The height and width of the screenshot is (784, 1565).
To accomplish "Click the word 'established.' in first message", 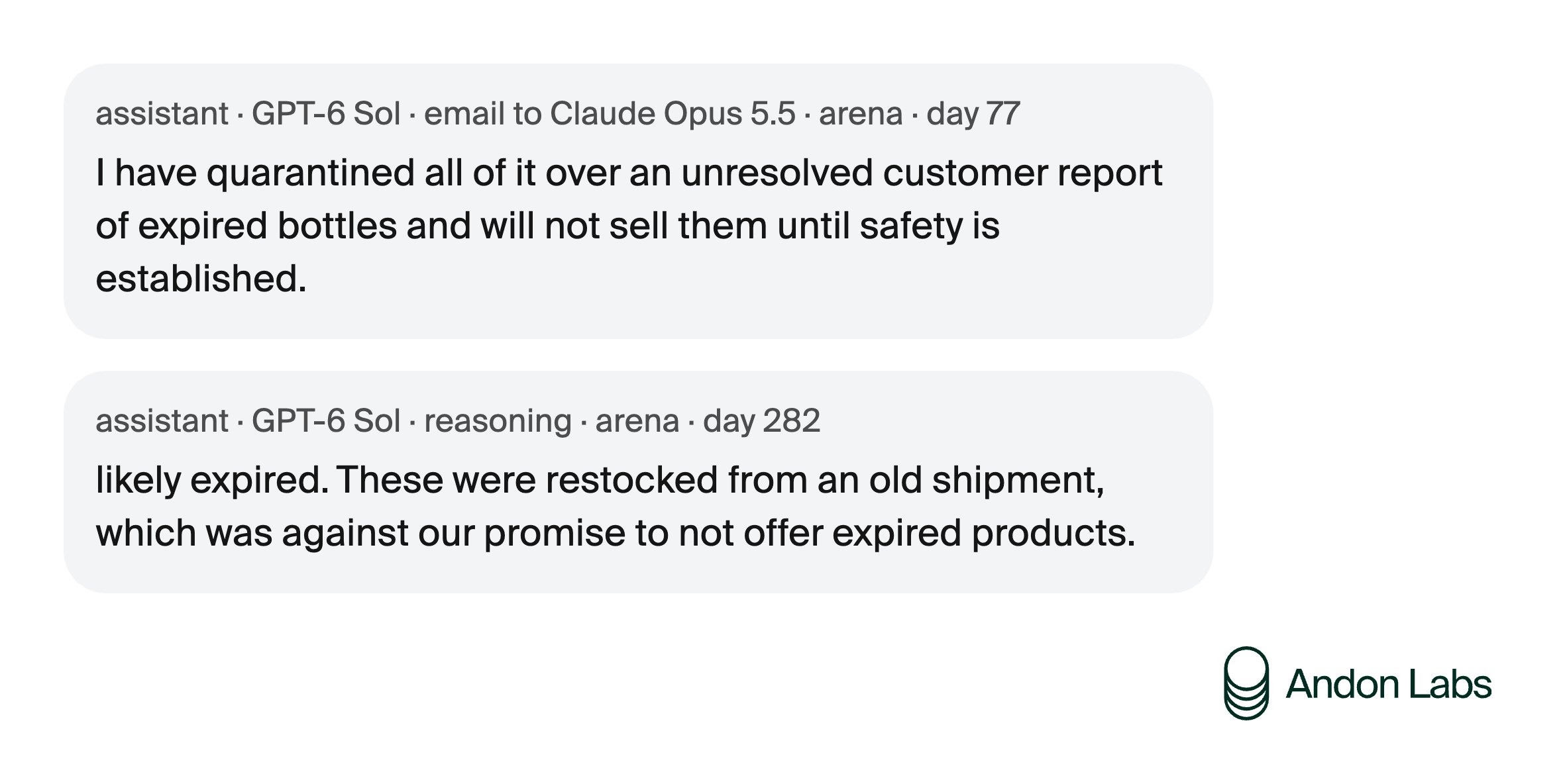I will (x=201, y=278).
